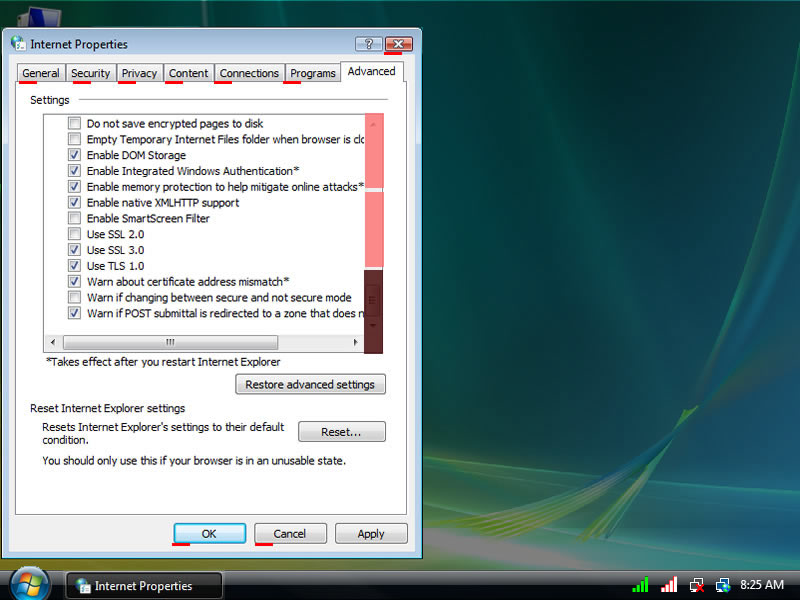Disable the Use TLS 1.0 option
This screenshot has width=800, height=600.
pyautogui.click(x=74, y=266)
